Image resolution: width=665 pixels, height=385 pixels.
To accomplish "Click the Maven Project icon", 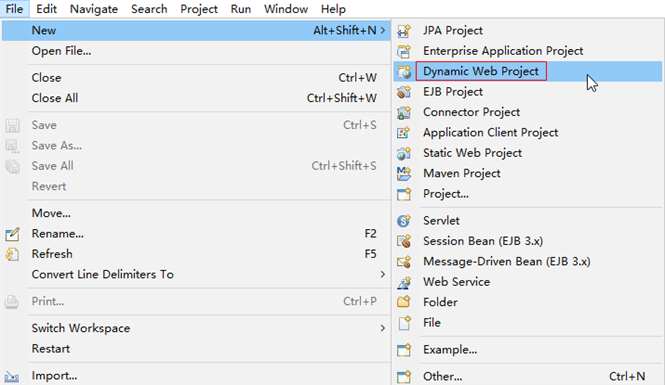I will coord(404,173).
